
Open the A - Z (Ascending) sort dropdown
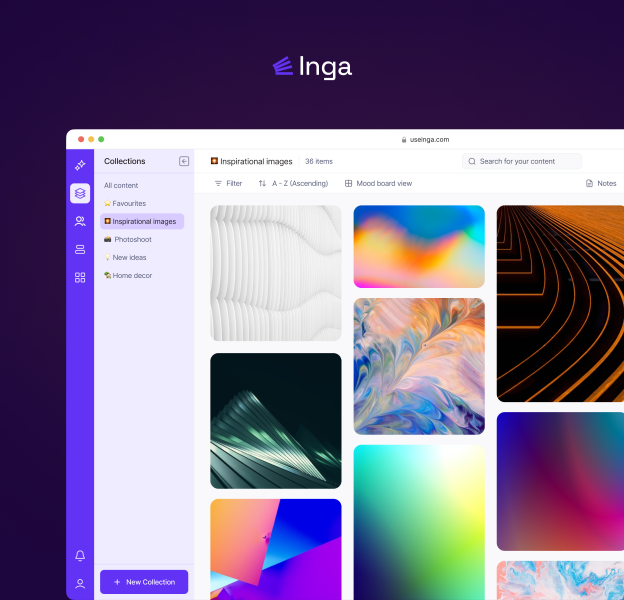click(292, 184)
